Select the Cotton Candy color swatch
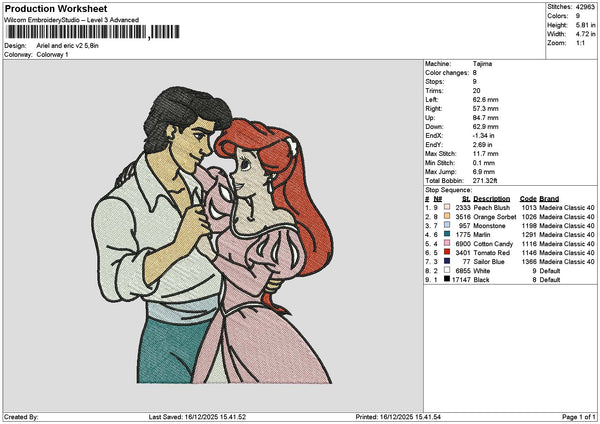This screenshot has height=424, width=600. point(447,243)
